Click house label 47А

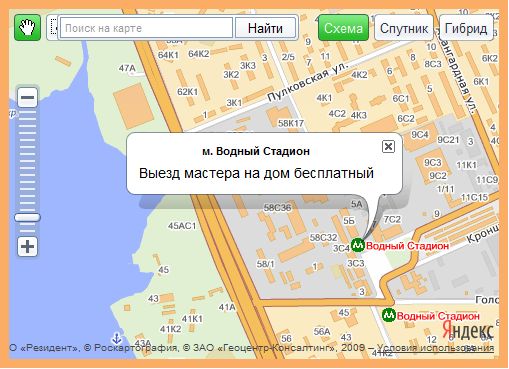[x=127, y=68]
